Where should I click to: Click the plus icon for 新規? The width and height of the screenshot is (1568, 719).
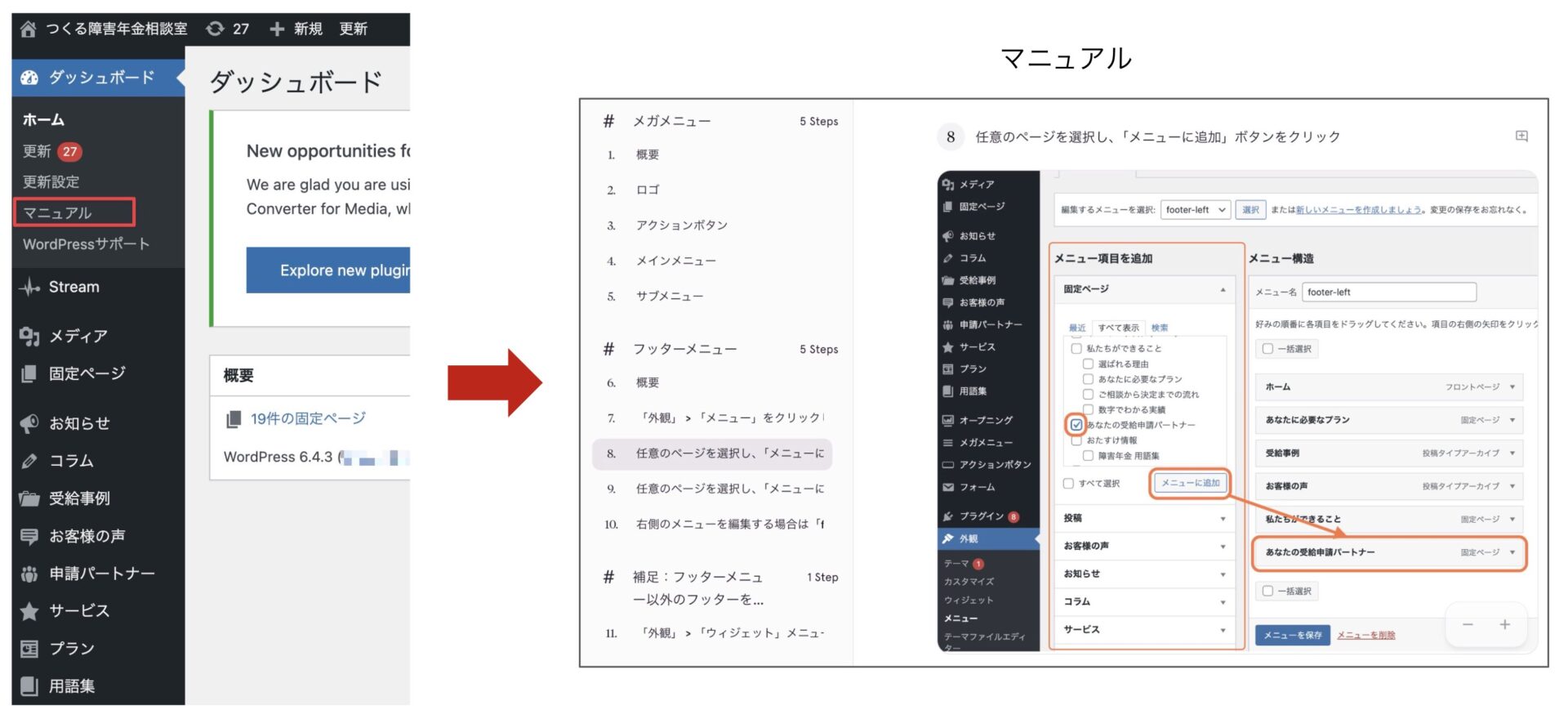tap(277, 29)
